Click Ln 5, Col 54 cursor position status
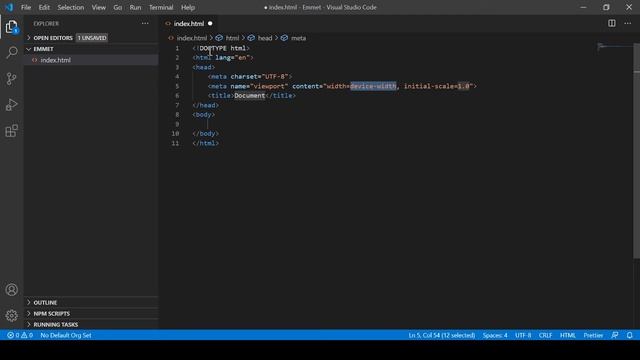 coord(442,335)
